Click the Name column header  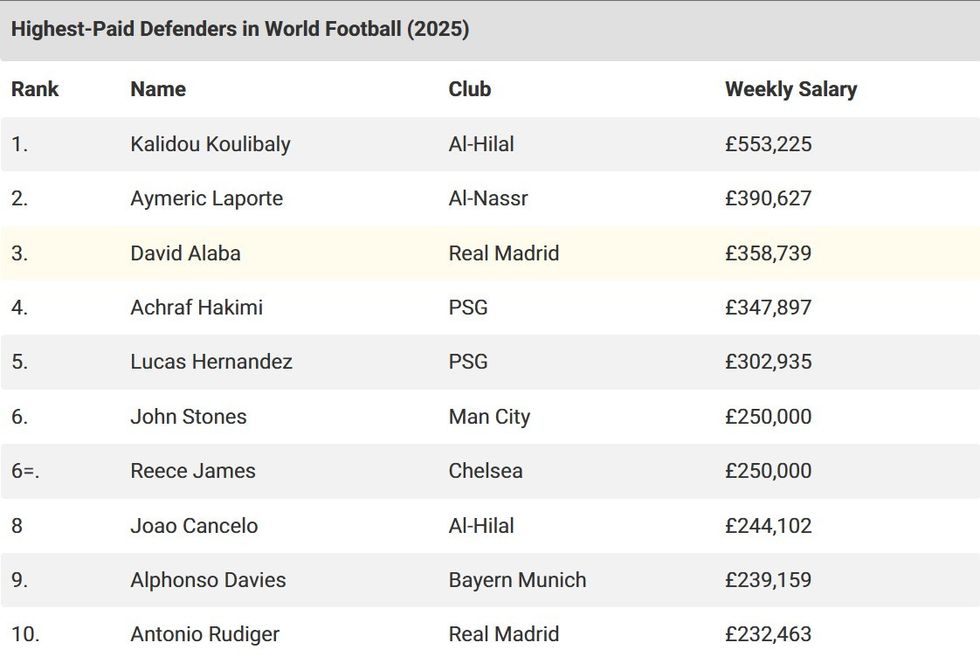[158, 89]
